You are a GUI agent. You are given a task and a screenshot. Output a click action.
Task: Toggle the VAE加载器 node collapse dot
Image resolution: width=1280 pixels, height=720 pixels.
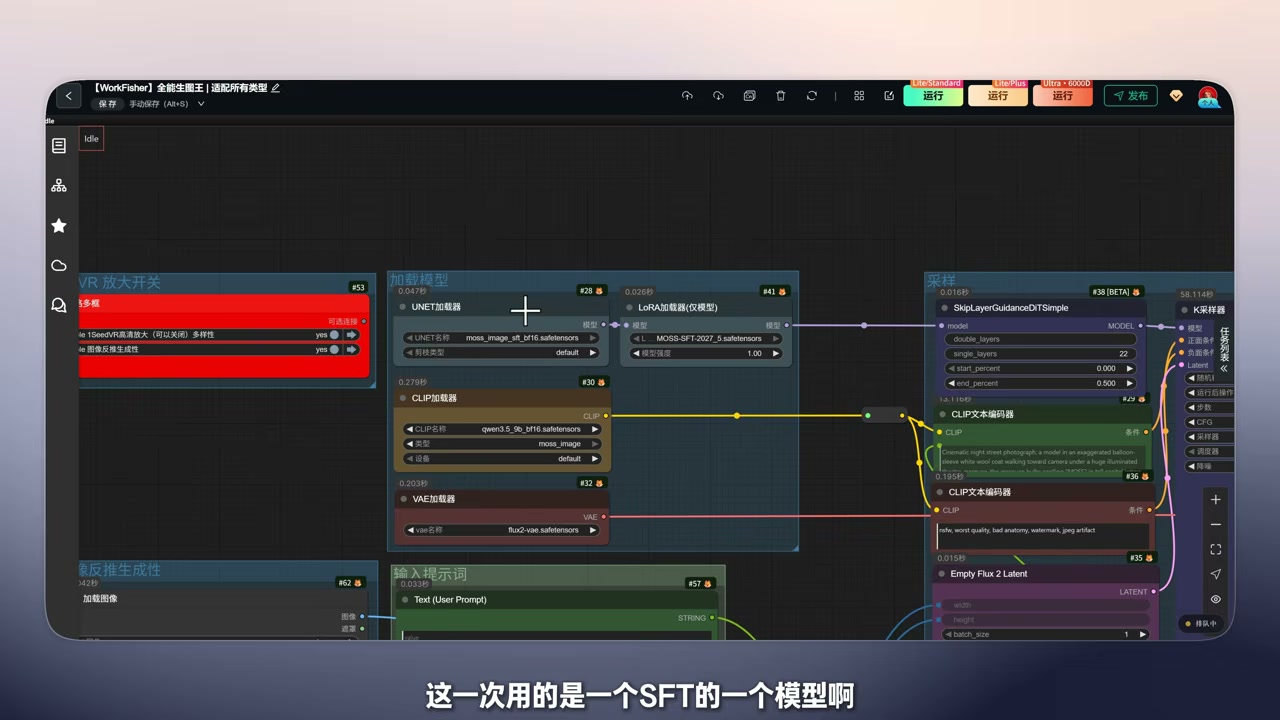click(x=403, y=499)
